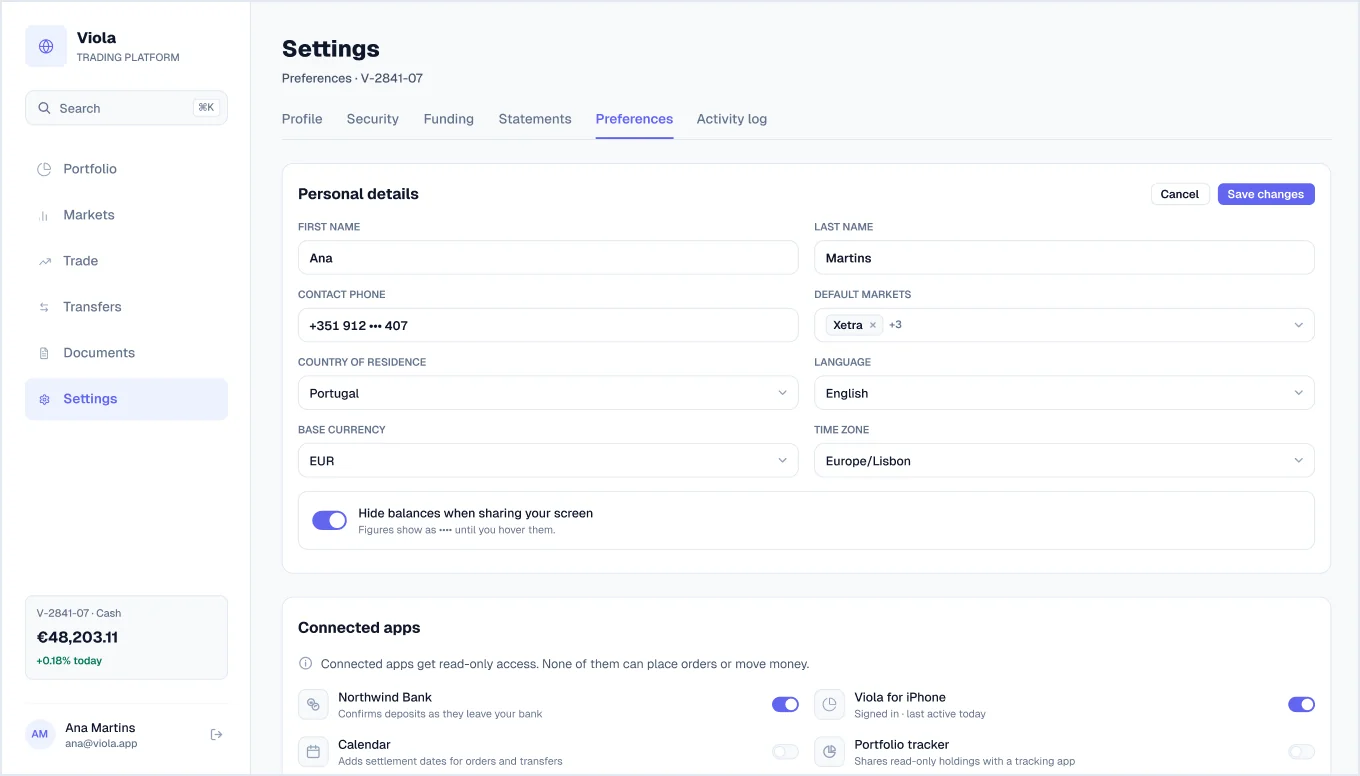Disable the Northwind Bank connection
Screen dimensions: 1360x776
(785, 704)
